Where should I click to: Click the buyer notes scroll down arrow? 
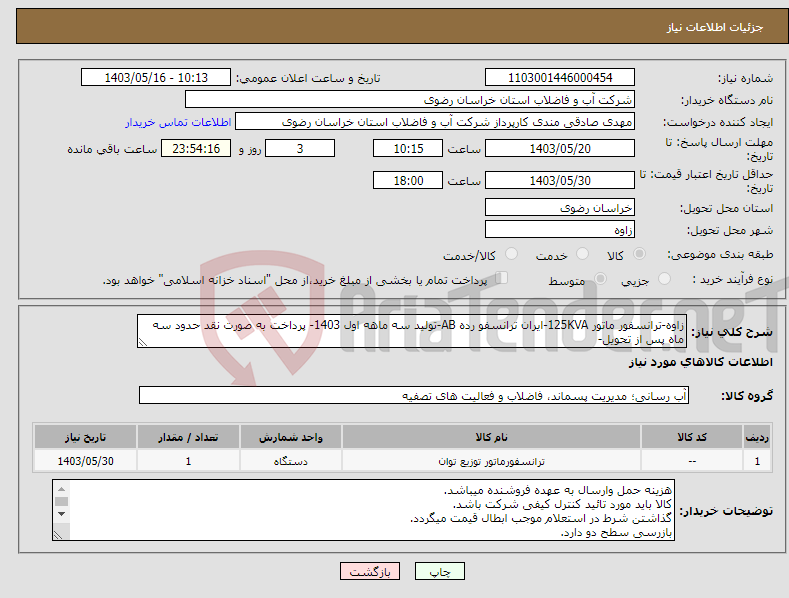pos(61,514)
